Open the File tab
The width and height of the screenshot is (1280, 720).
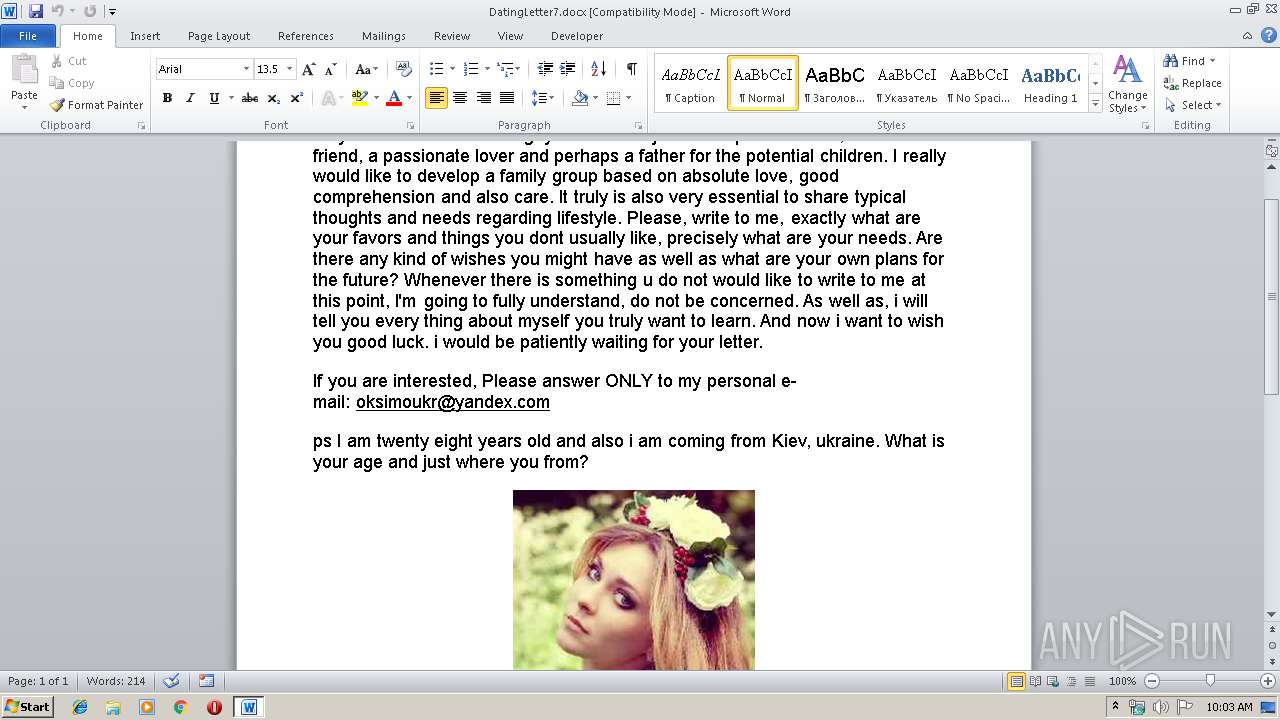(x=28, y=36)
